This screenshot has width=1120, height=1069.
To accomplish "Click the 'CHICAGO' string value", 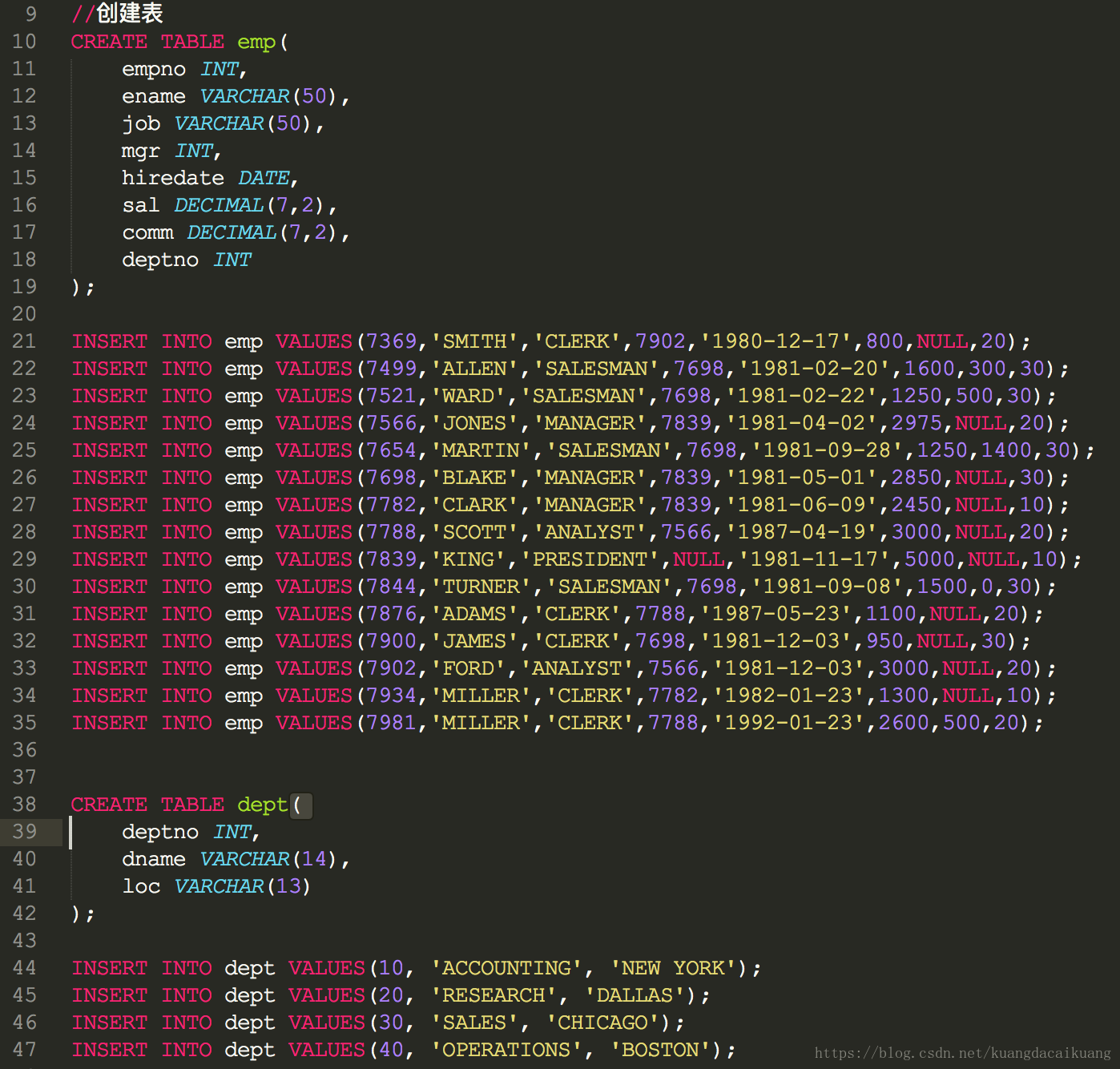I will tap(603, 1023).
